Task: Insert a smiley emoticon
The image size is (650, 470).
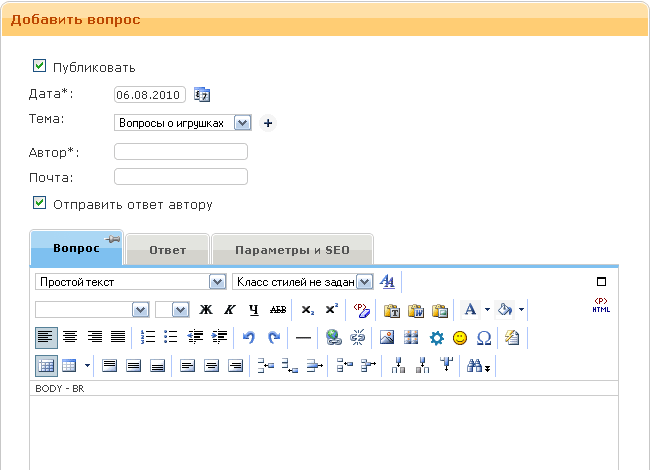Action: 460,337
